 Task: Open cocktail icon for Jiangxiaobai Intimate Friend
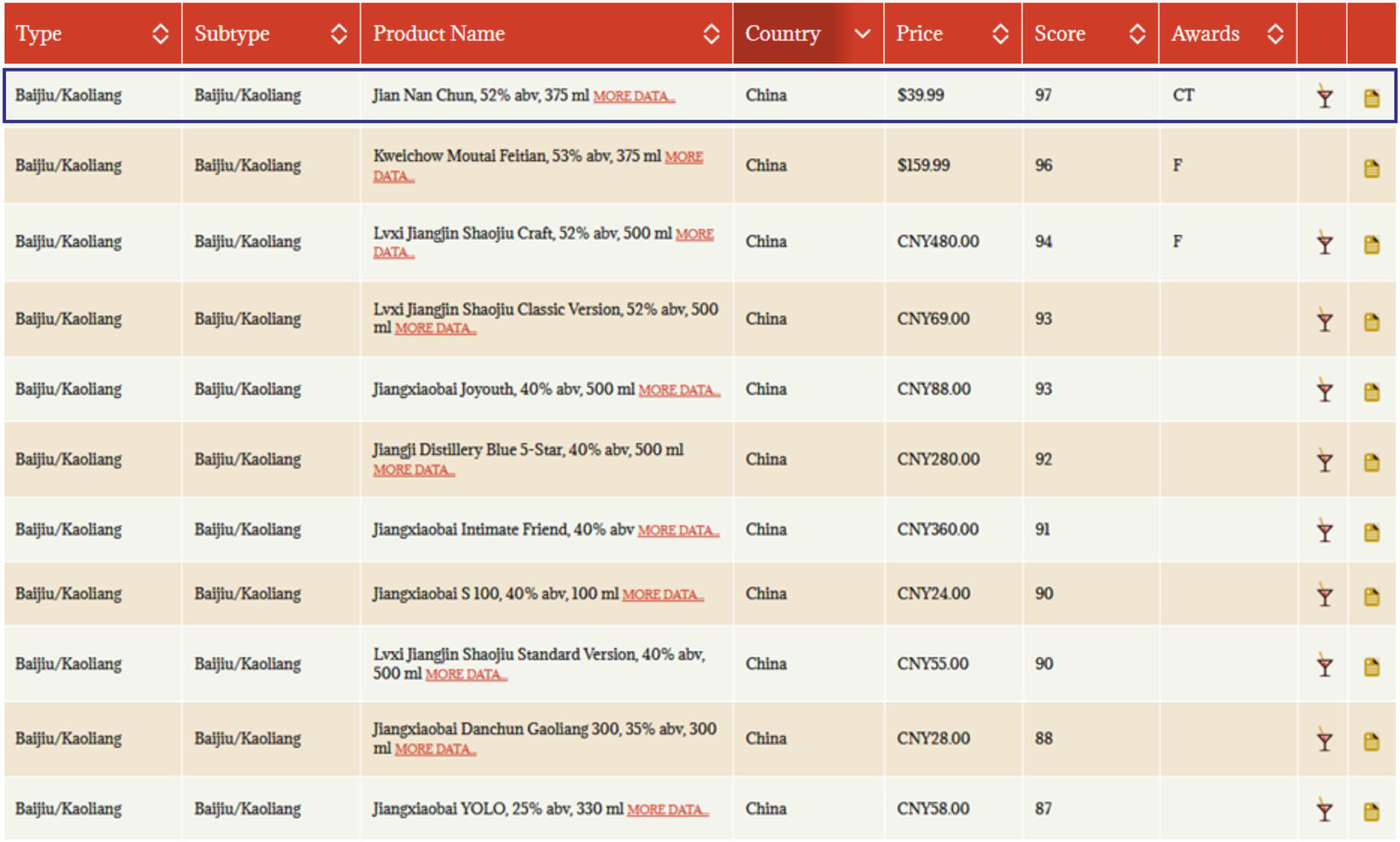tap(1324, 531)
